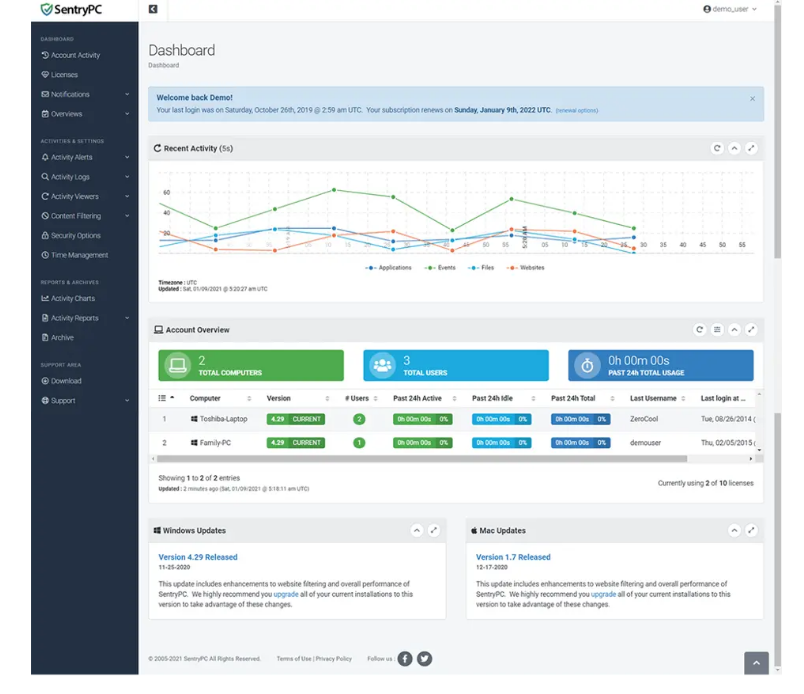Open the Facebook follow icon
This screenshot has height=694, width=804.
click(405, 659)
